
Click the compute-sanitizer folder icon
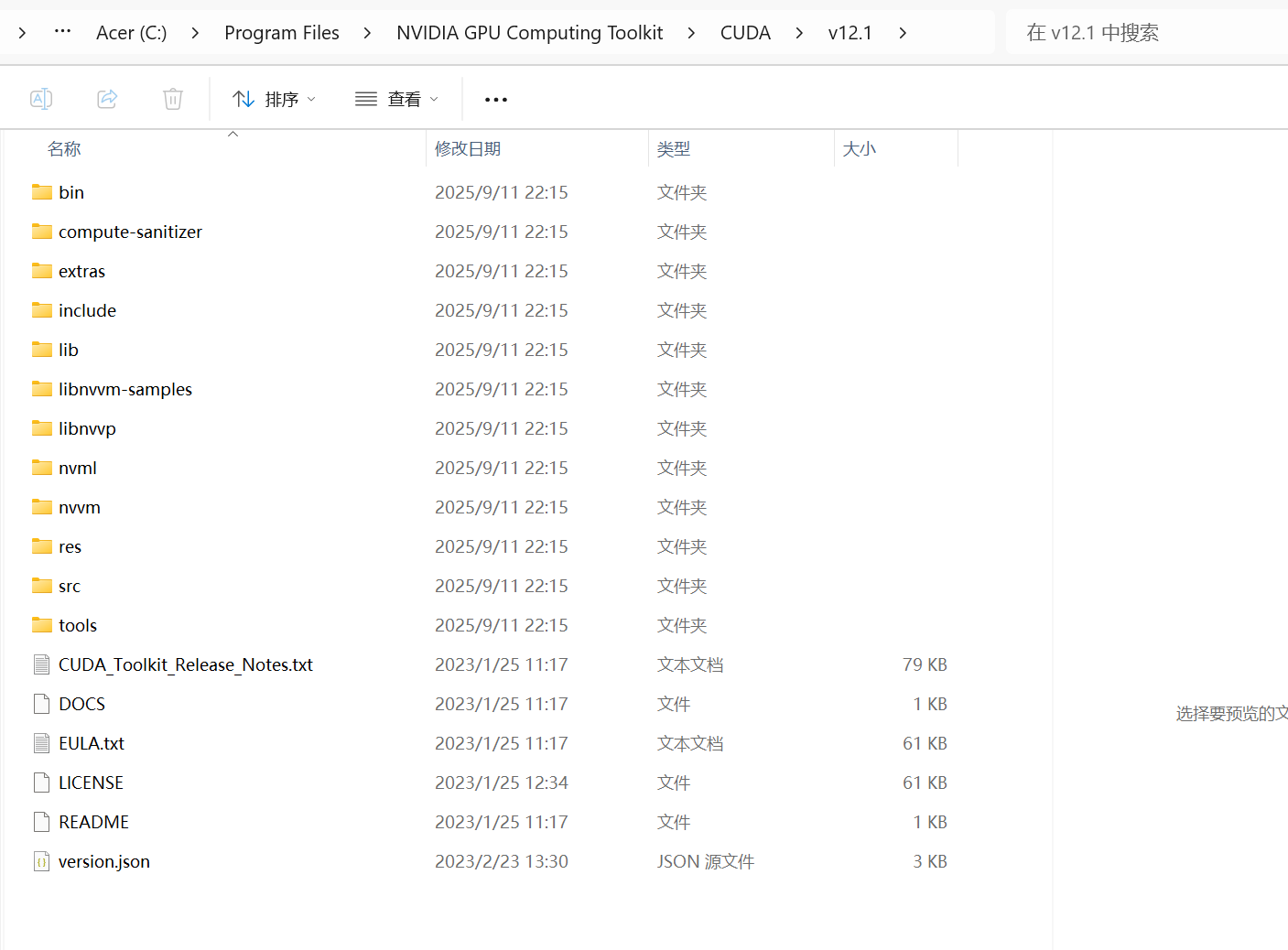42,232
